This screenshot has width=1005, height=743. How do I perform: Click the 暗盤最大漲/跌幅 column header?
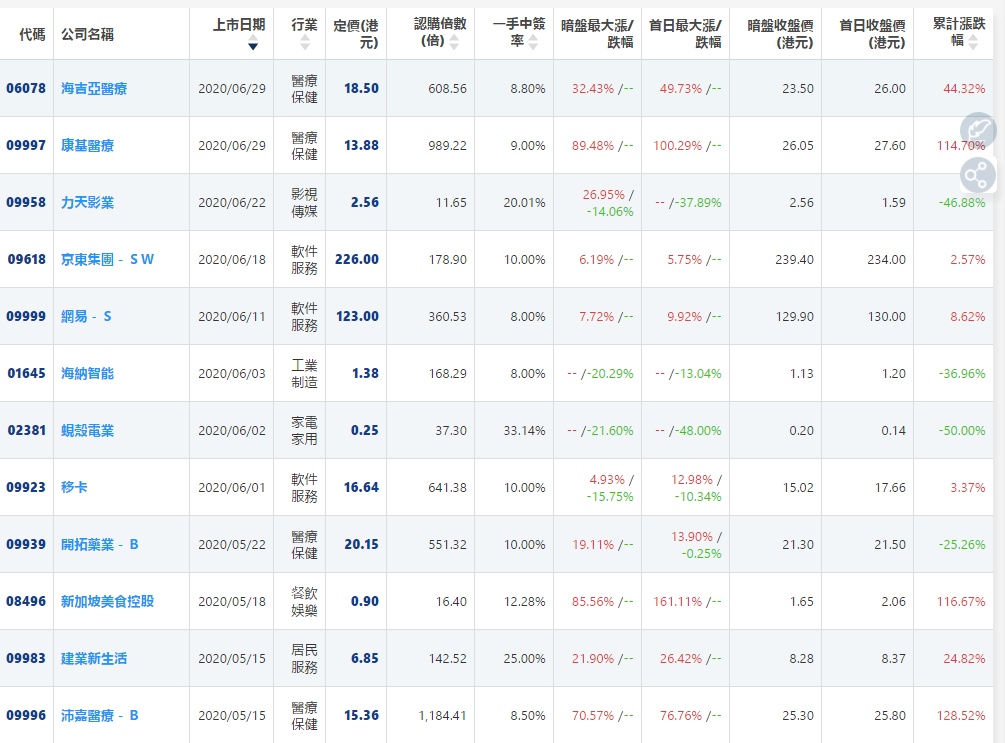[597, 33]
